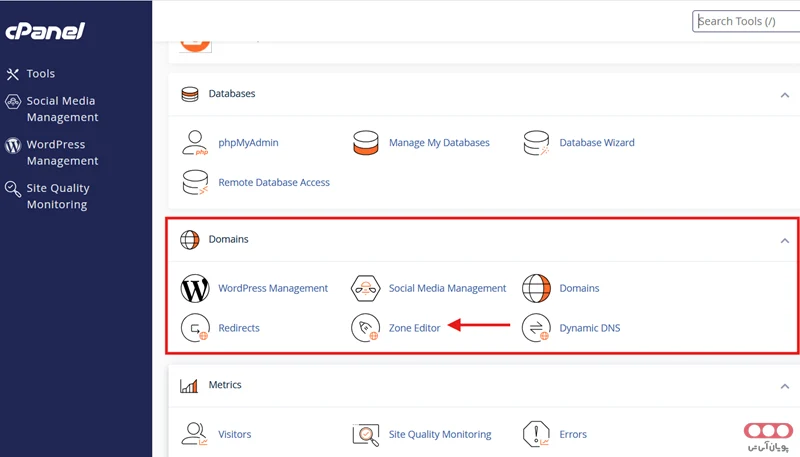Open the Domains tool link

tap(579, 288)
